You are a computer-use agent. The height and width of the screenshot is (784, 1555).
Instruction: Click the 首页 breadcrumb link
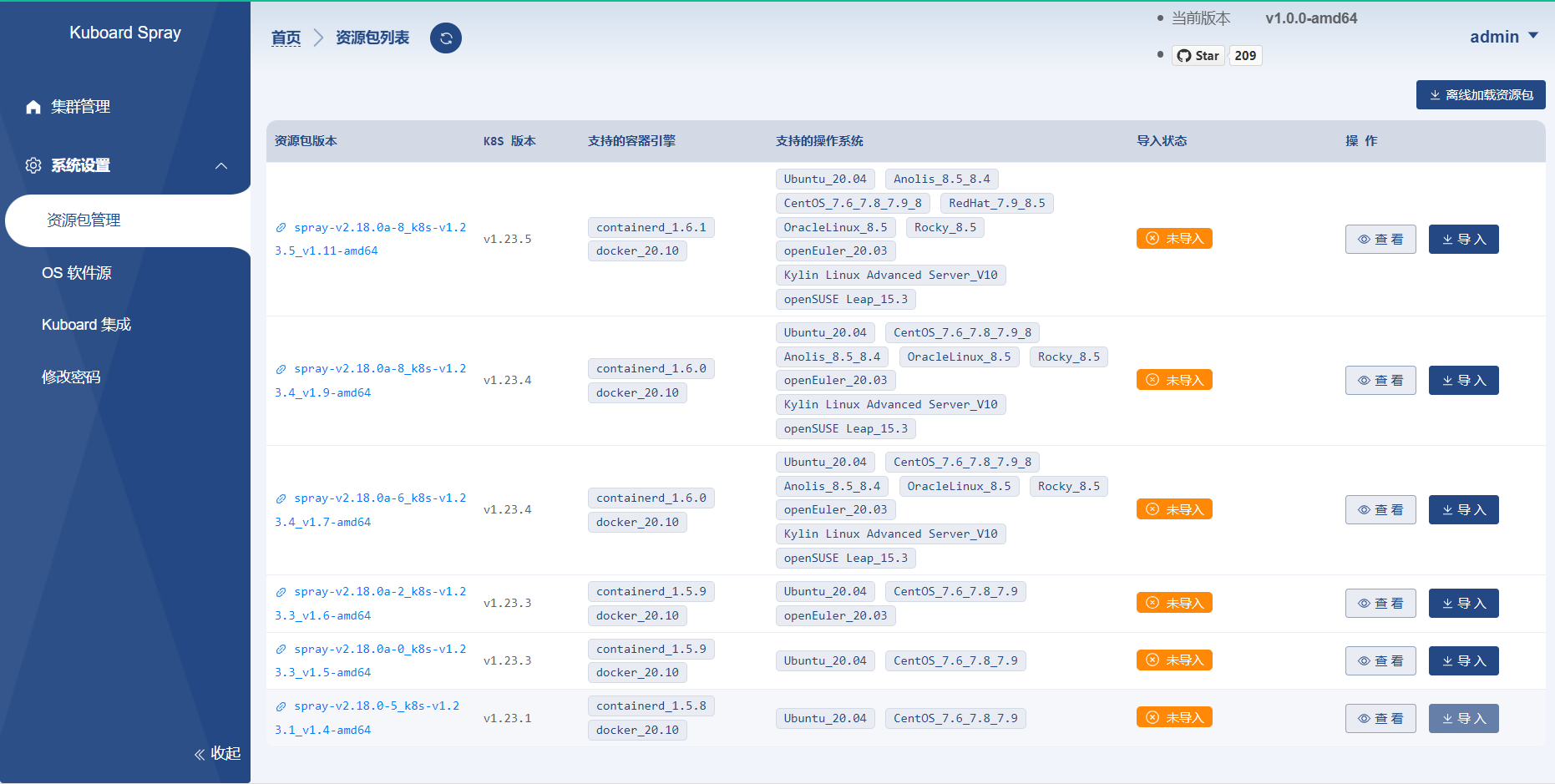(x=286, y=38)
